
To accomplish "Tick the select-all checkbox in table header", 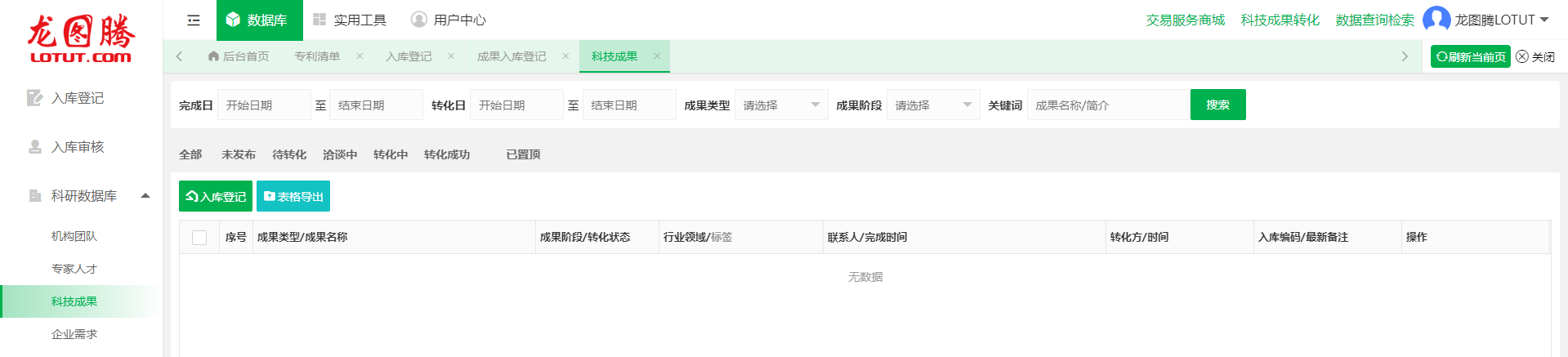I will (x=199, y=238).
